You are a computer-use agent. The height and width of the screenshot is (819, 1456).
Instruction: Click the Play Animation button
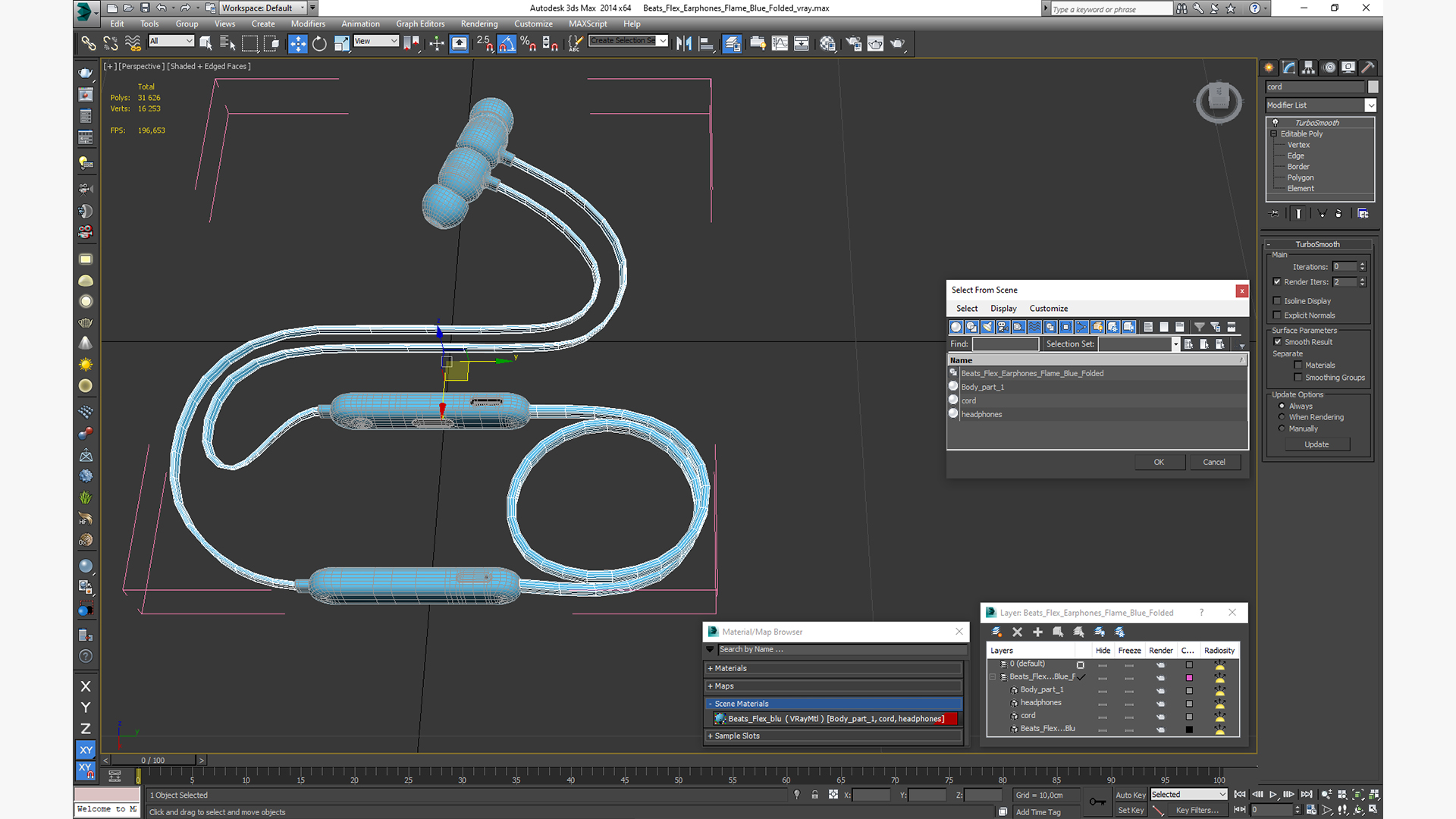tap(1273, 795)
